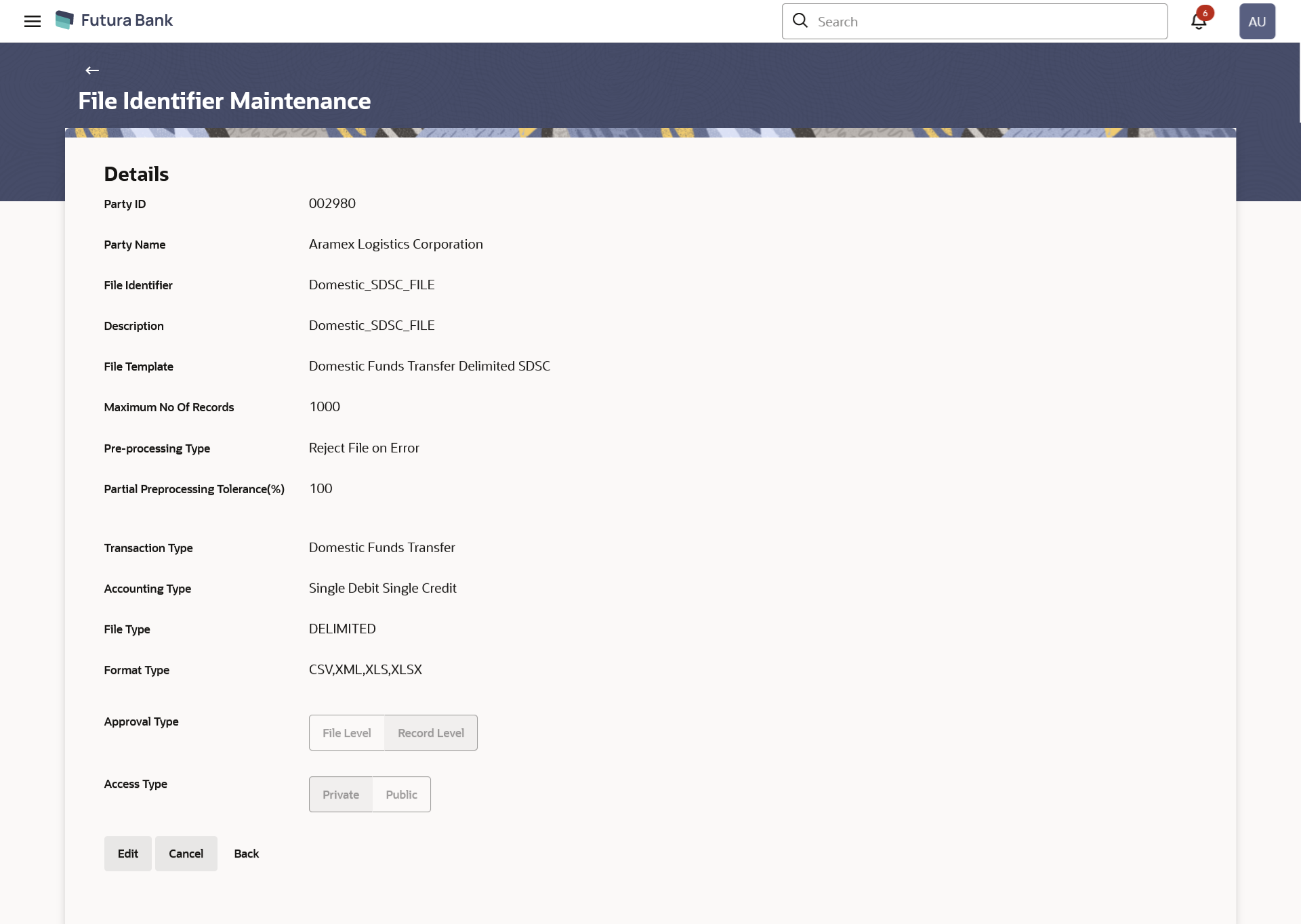Click the Details section heading
The image size is (1301, 924).
click(136, 174)
